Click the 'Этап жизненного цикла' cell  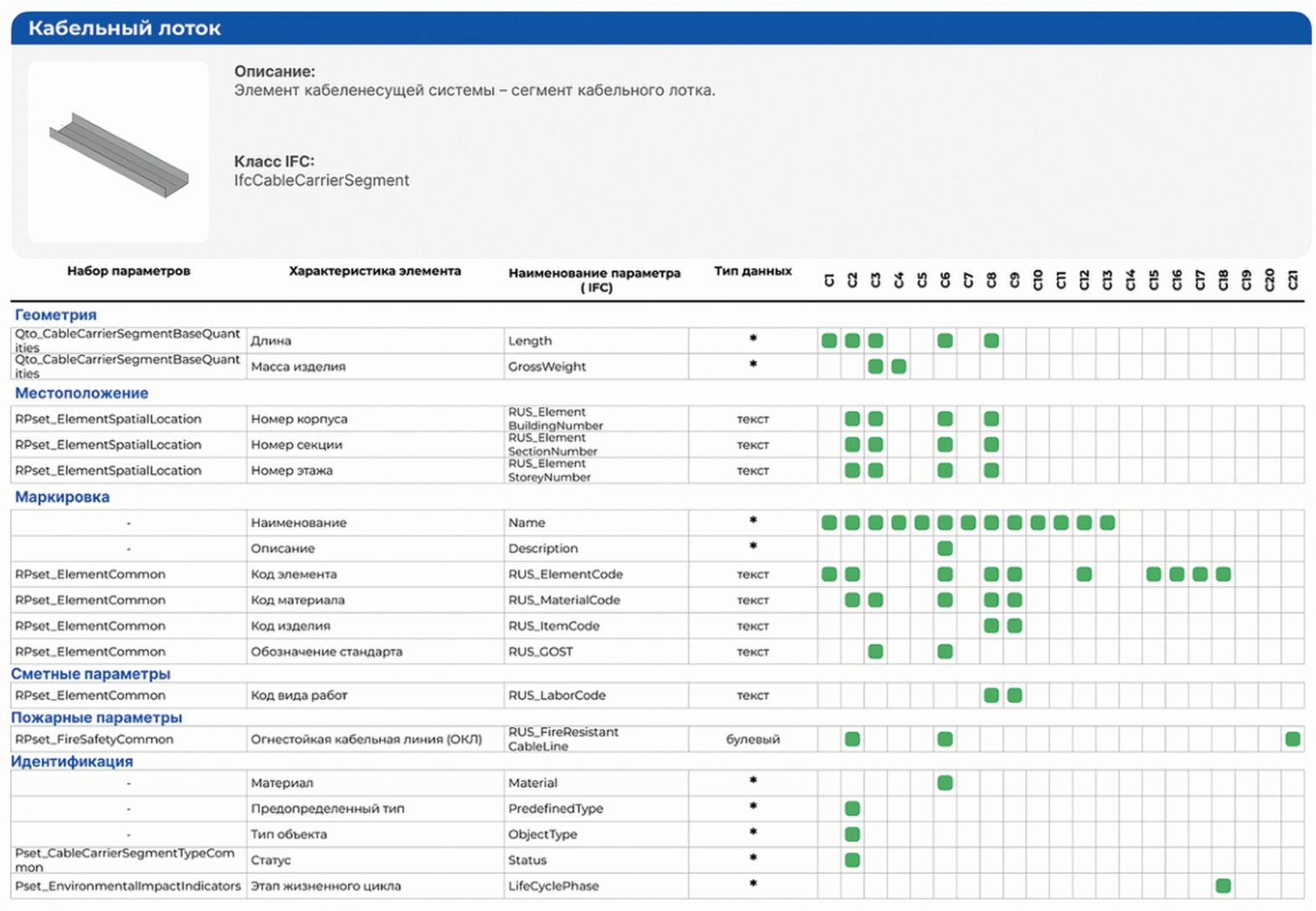375,886
